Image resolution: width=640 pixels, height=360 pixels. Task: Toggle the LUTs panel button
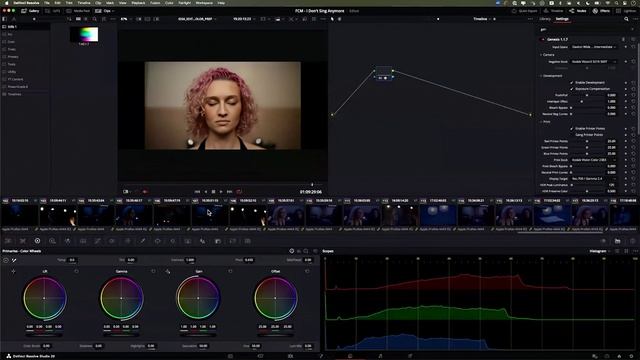[53, 11]
